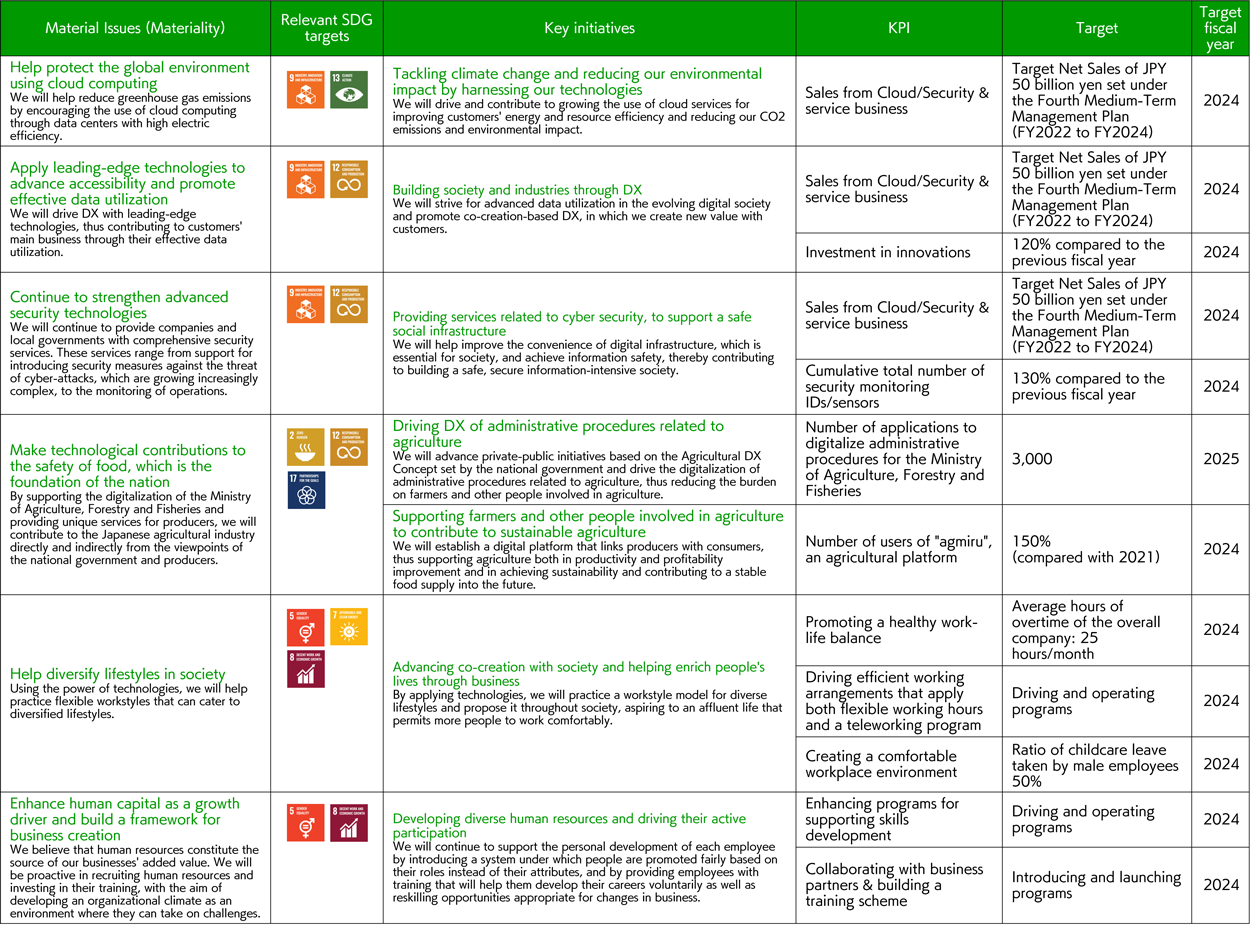Click "Driving and operating programs" in the skills development row

click(1083, 819)
